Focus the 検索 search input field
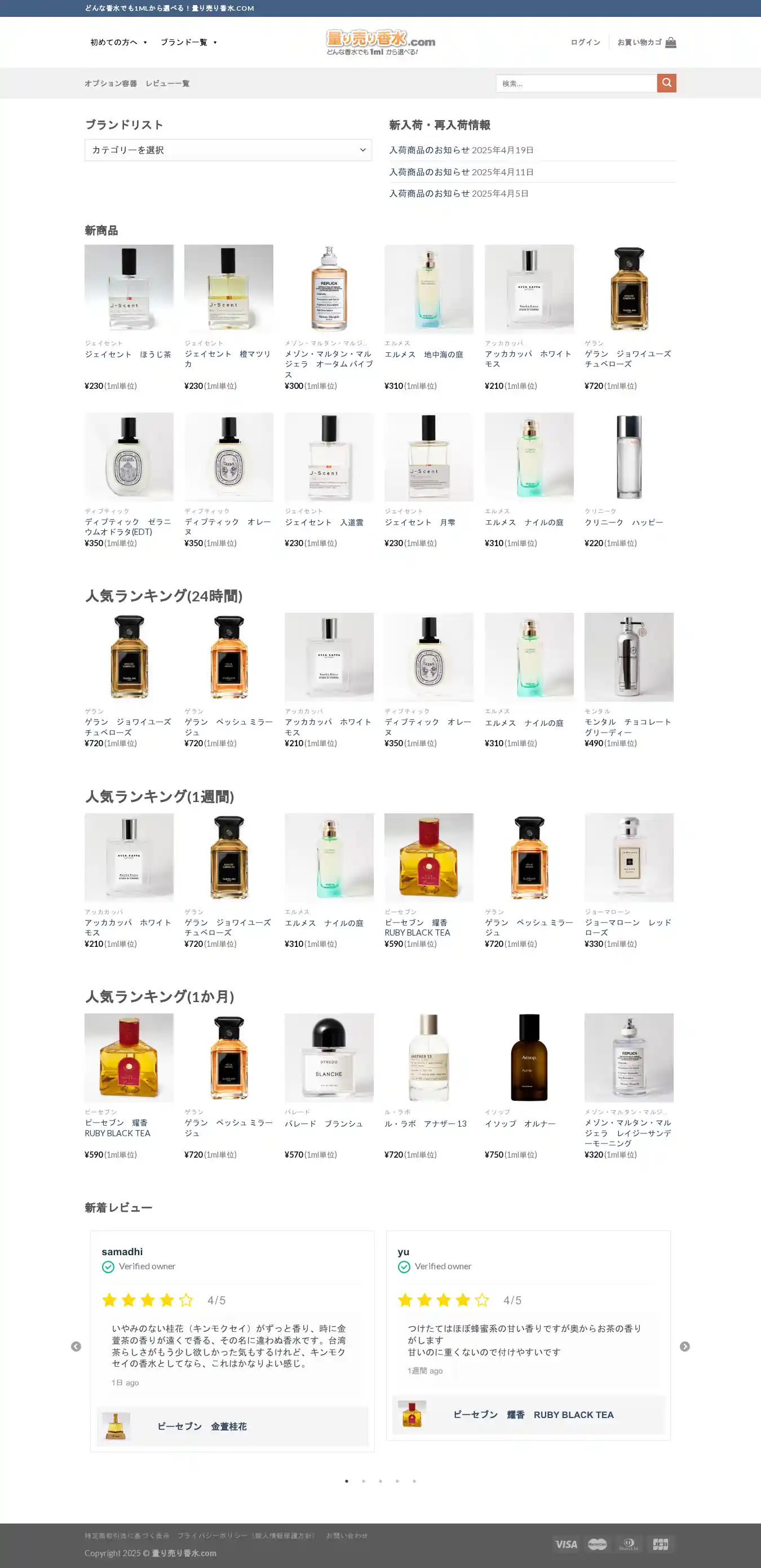Viewport: 761px width, 1568px height. pos(577,83)
